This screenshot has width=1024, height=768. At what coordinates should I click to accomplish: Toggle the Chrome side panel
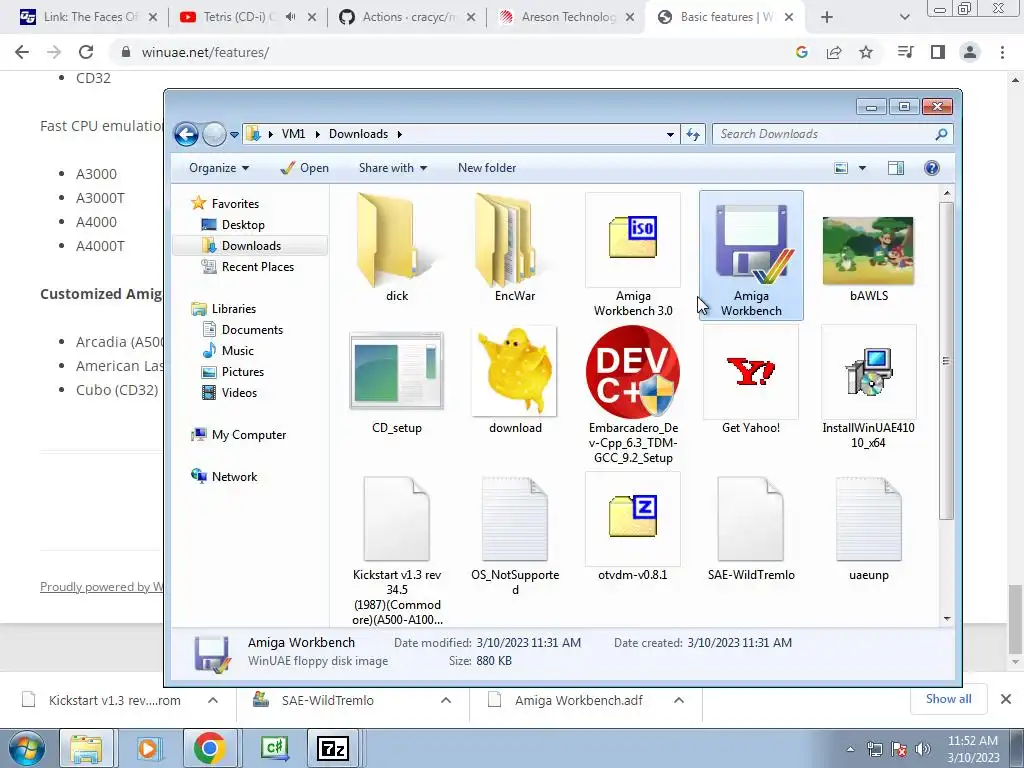pyautogui.click(x=938, y=52)
